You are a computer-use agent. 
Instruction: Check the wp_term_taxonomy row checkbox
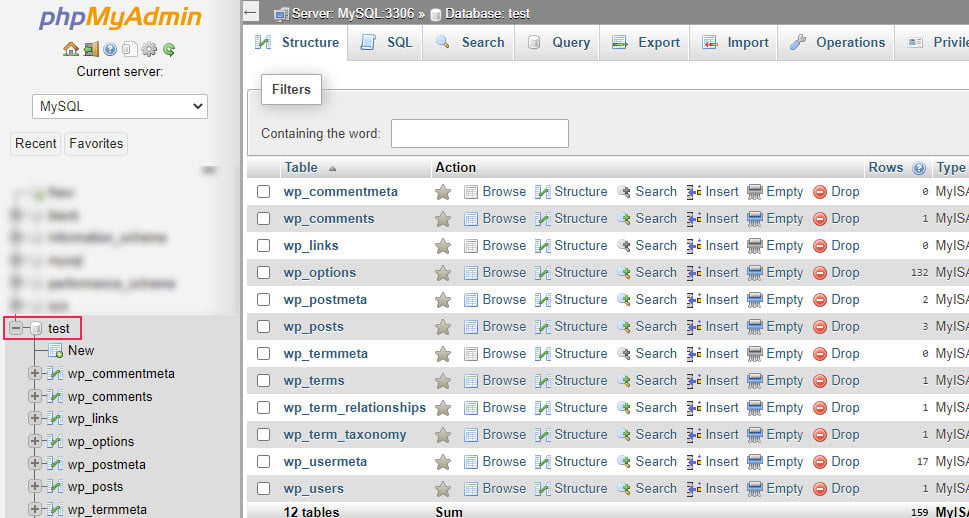[264, 435]
